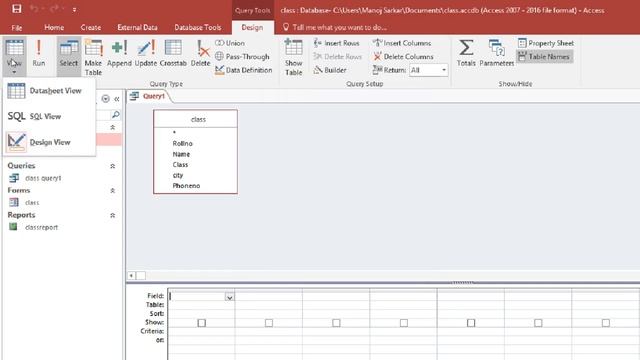Open the File tab

[x=17, y=27]
